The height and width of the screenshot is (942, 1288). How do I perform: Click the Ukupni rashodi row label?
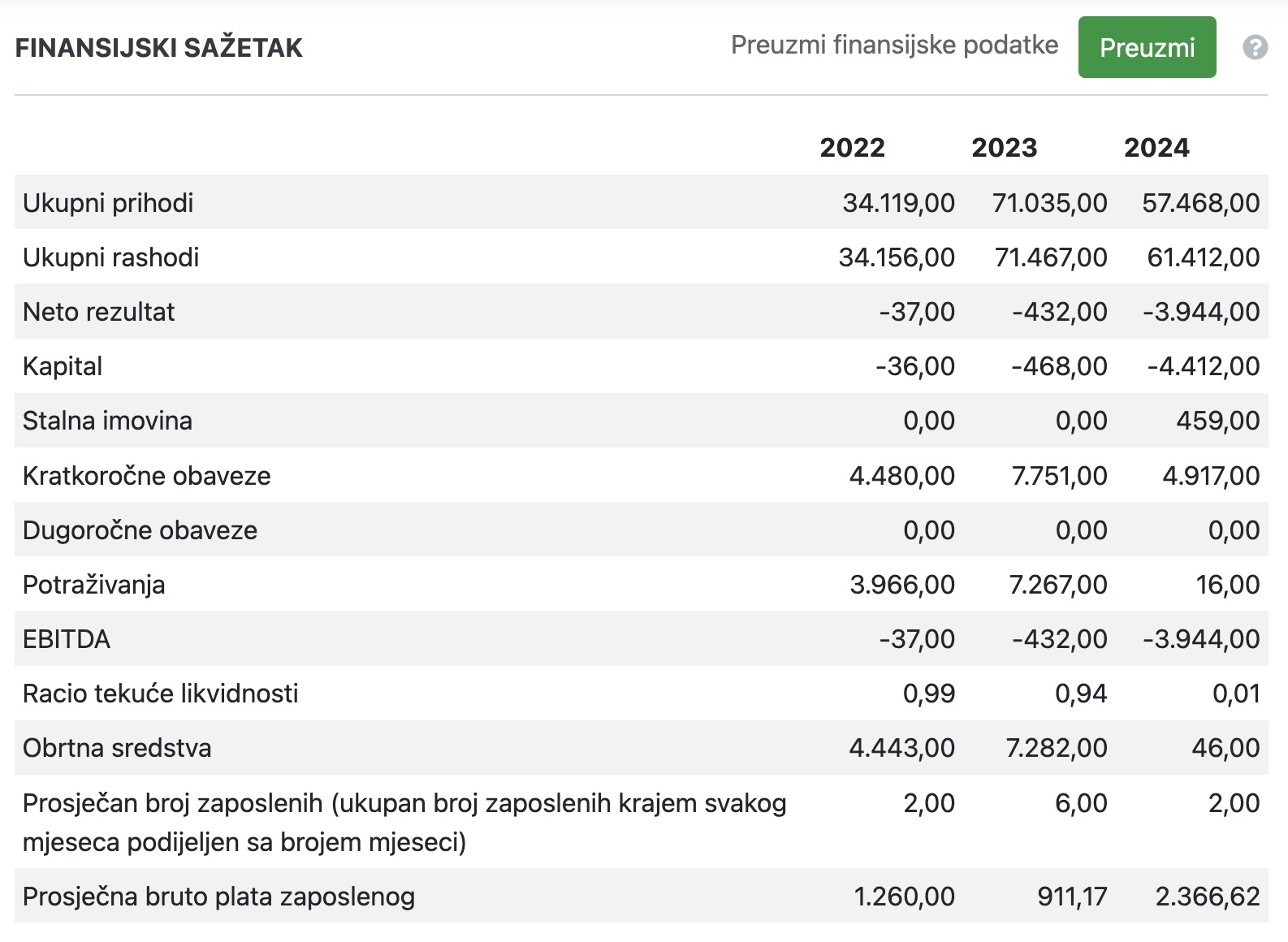coord(111,257)
